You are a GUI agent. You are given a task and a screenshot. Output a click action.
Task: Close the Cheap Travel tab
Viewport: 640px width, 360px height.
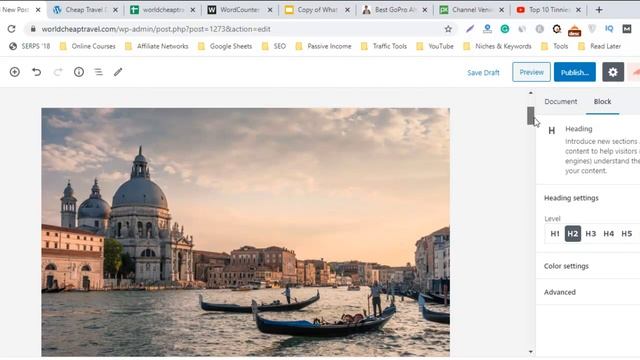(x=116, y=10)
